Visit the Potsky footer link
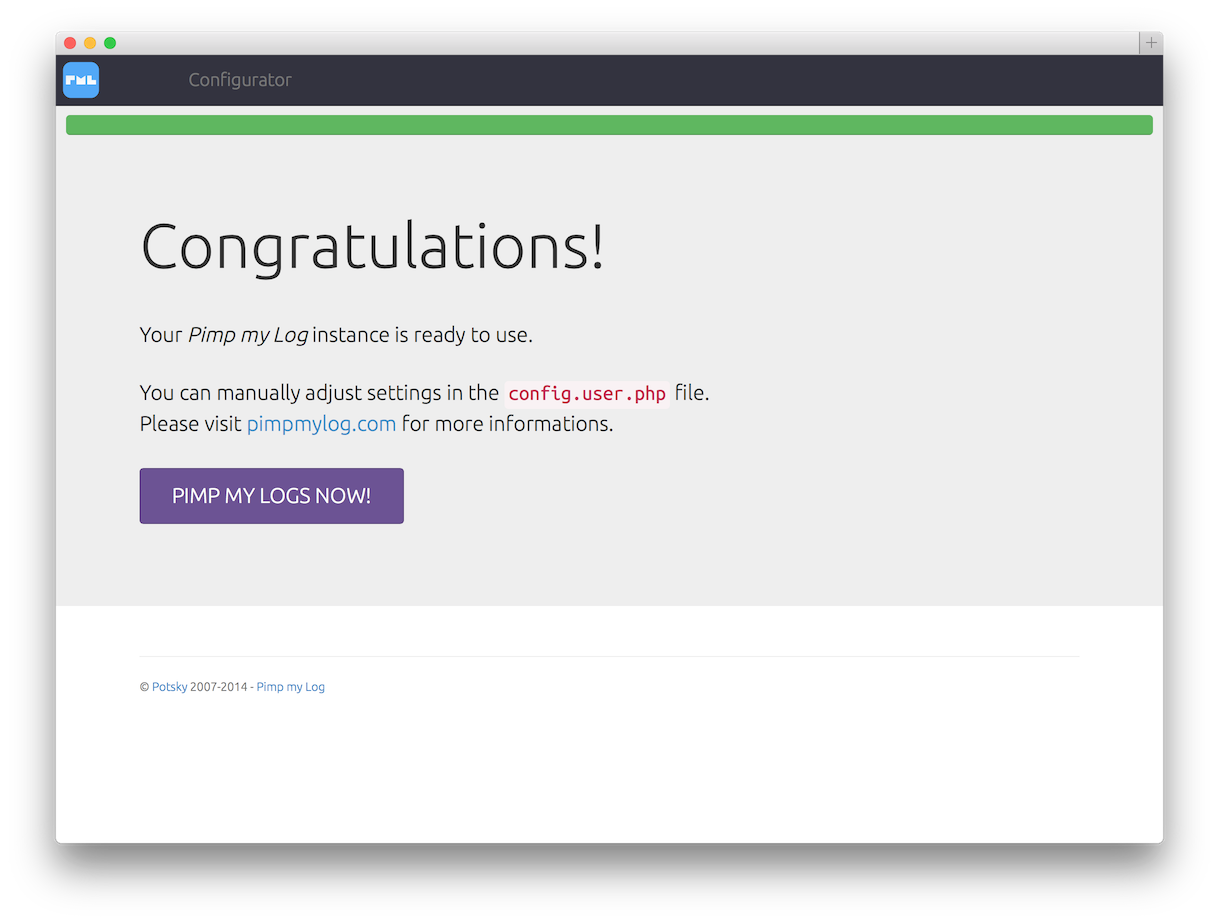1219x923 pixels. tap(169, 687)
